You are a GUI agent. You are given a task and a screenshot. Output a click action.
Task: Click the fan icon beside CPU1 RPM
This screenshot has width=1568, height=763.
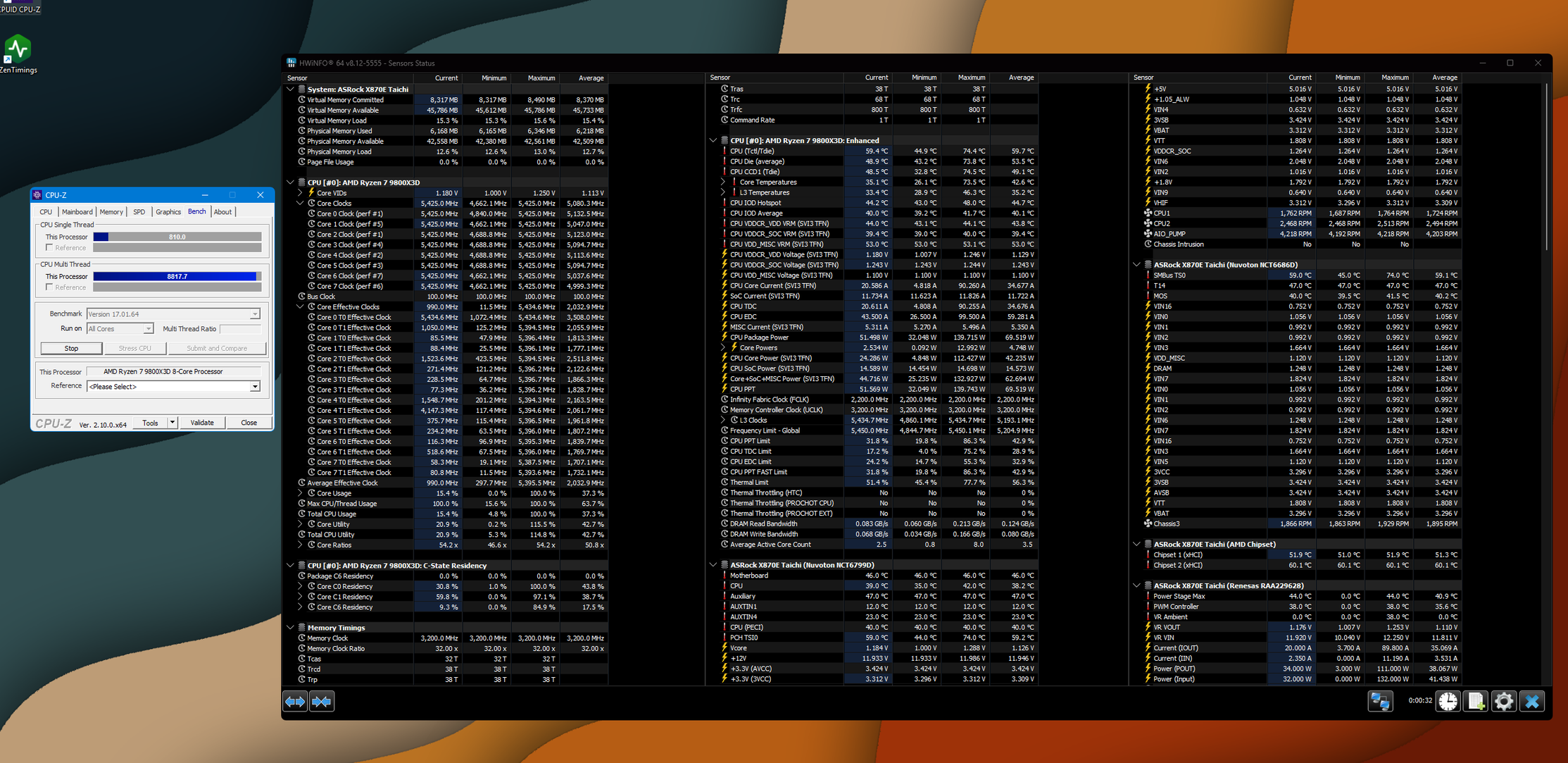pos(1148,213)
